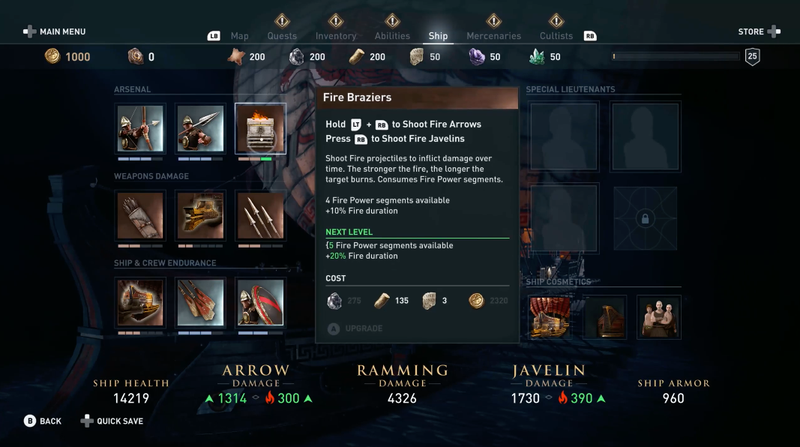Open the arrow quiver weapons damage upgrade
This screenshot has height=447, width=800.
click(x=140, y=215)
